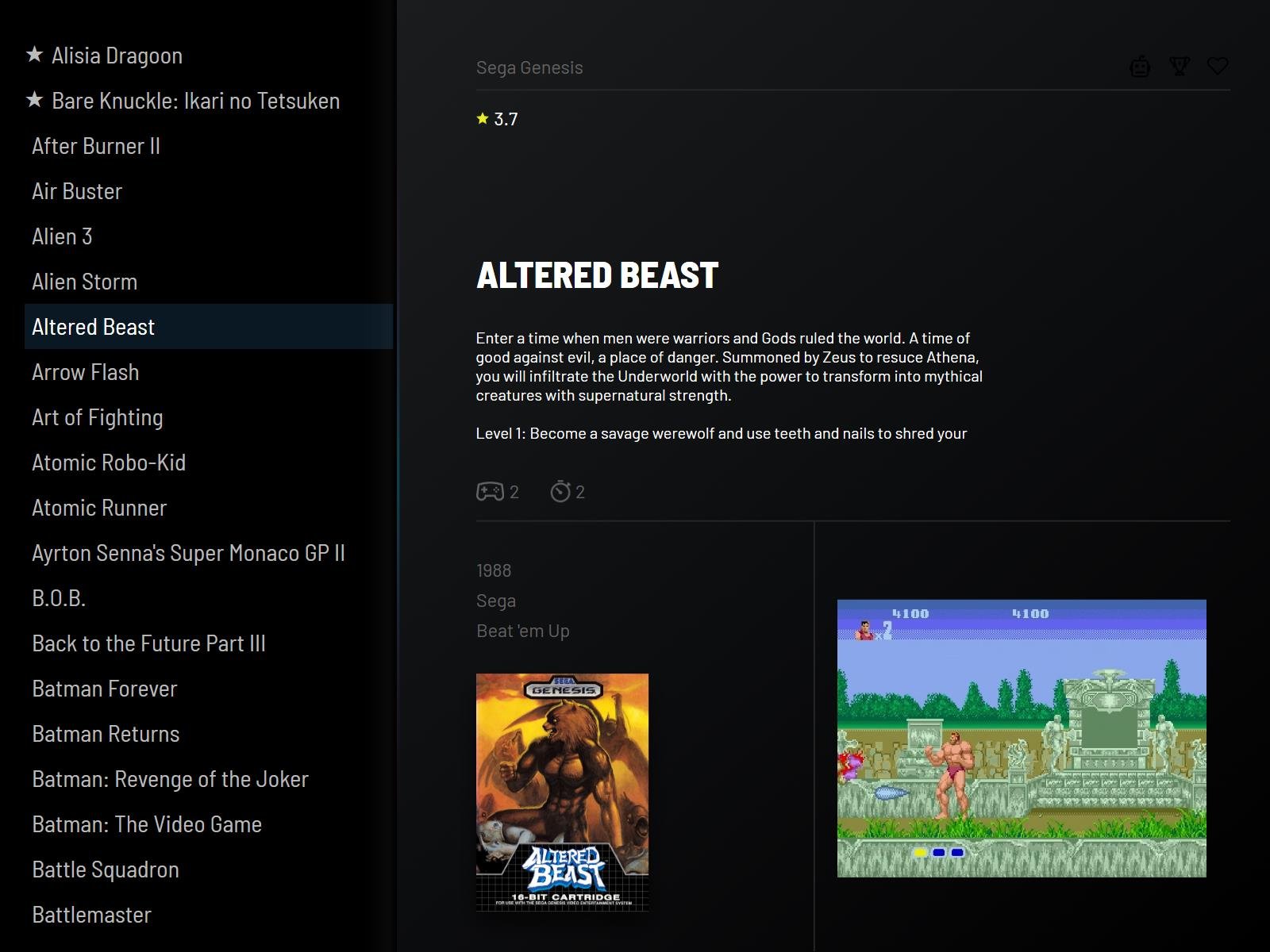The width and height of the screenshot is (1270, 952).
Task: Click the Level 1 description line
Action: (x=722, y=433)
